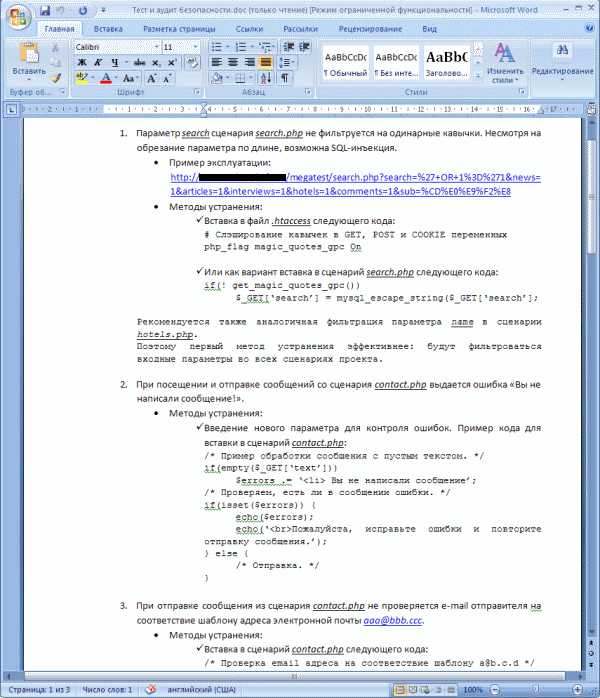This screenshot has height=698, width=600.
Task: Toggle Show paragraph marks (¶)
Action: tap(284, 78)
